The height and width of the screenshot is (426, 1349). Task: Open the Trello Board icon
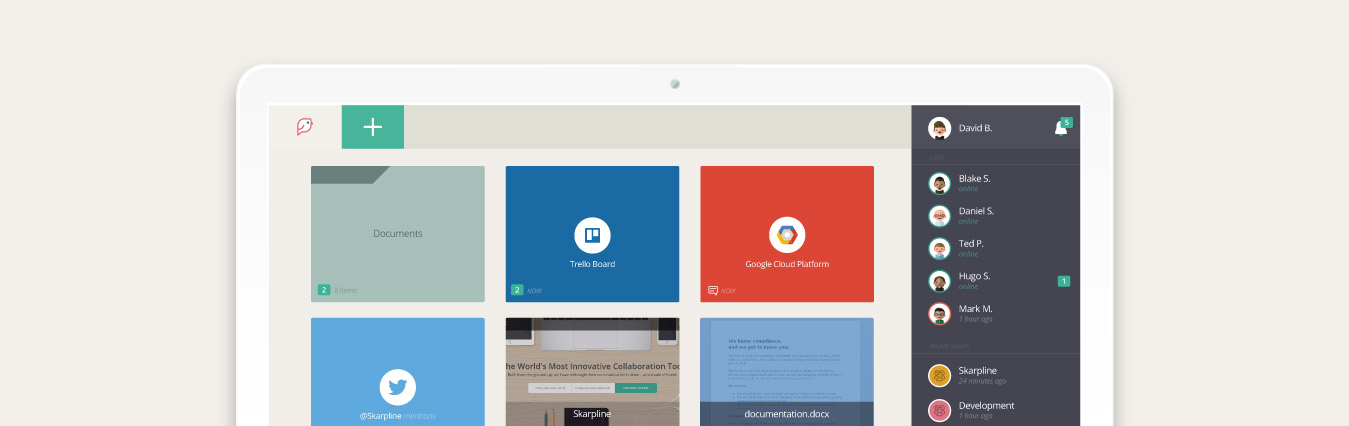[x=592, y=236]
